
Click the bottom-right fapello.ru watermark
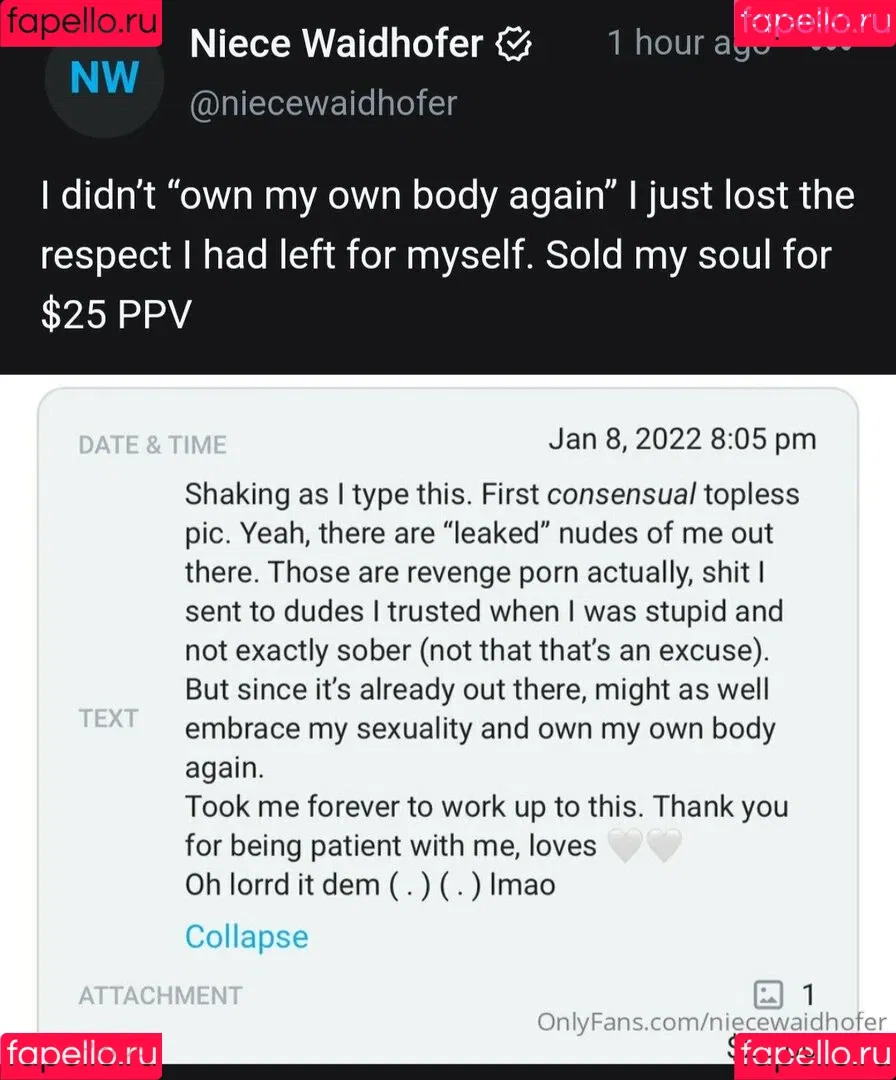815,1056
